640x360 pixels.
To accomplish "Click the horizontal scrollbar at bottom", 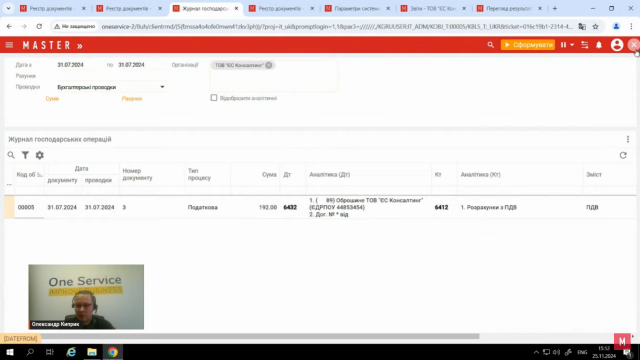I will (260, 337).
